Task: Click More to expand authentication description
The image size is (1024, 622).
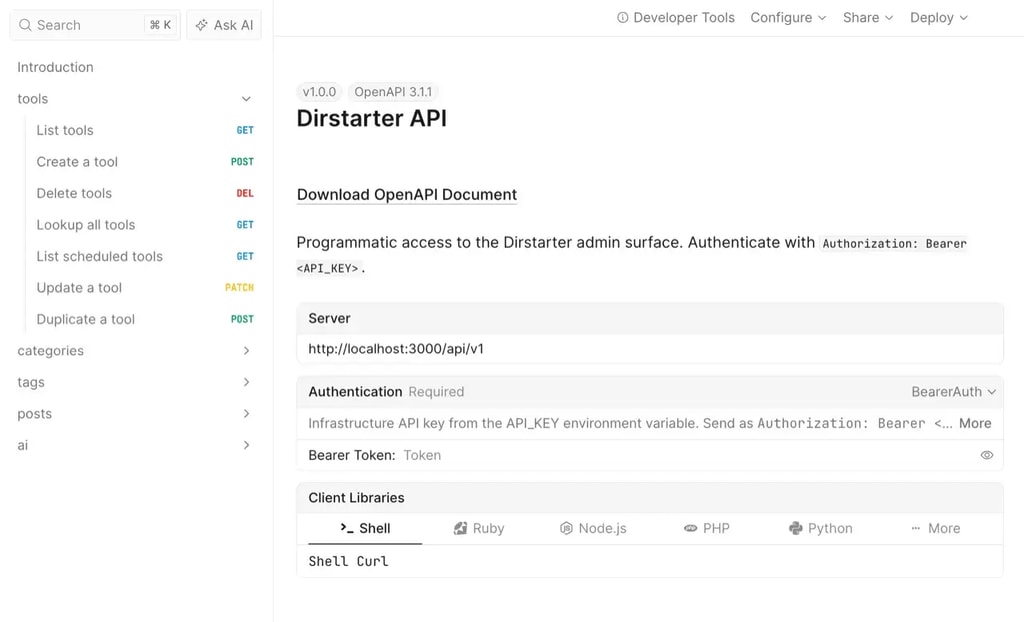Action: pos(975,423)
